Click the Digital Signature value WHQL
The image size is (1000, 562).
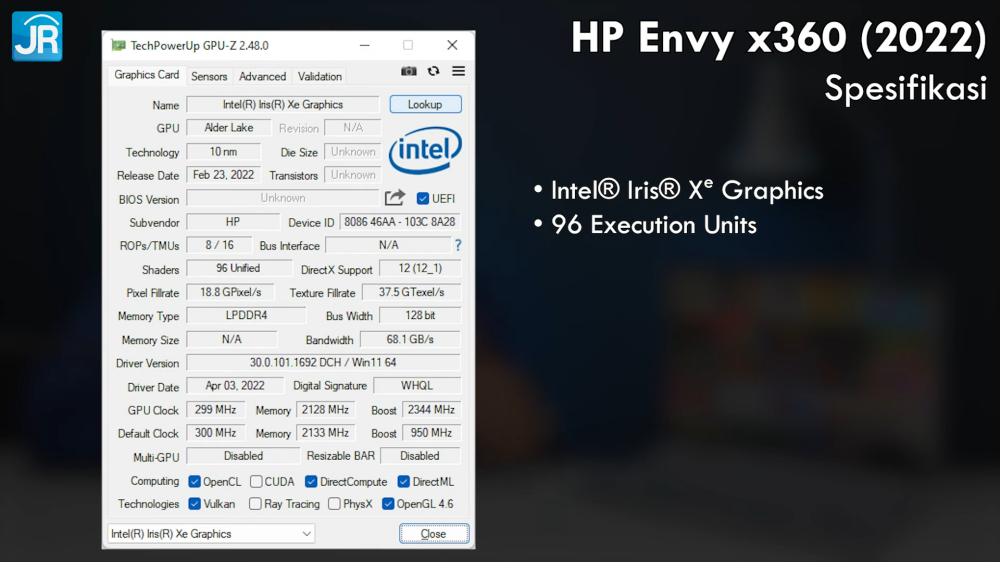point(416,386)
